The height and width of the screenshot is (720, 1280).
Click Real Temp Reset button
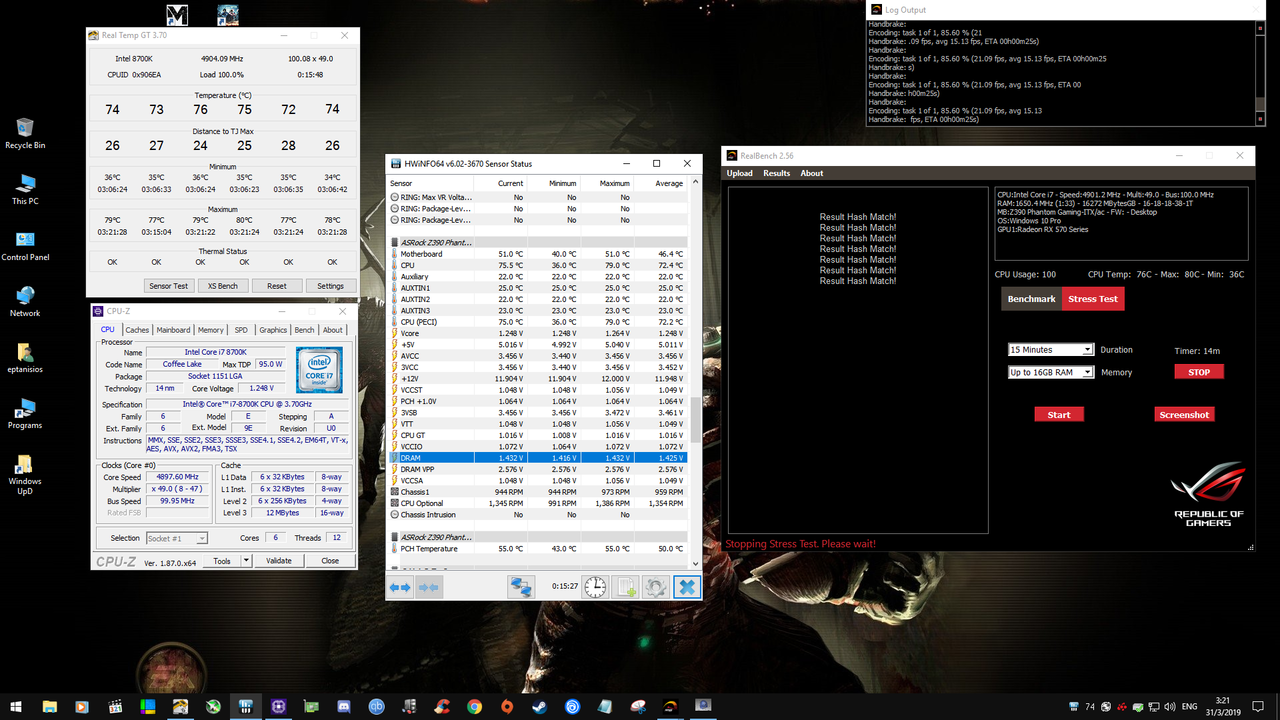(x=276, y=286)
